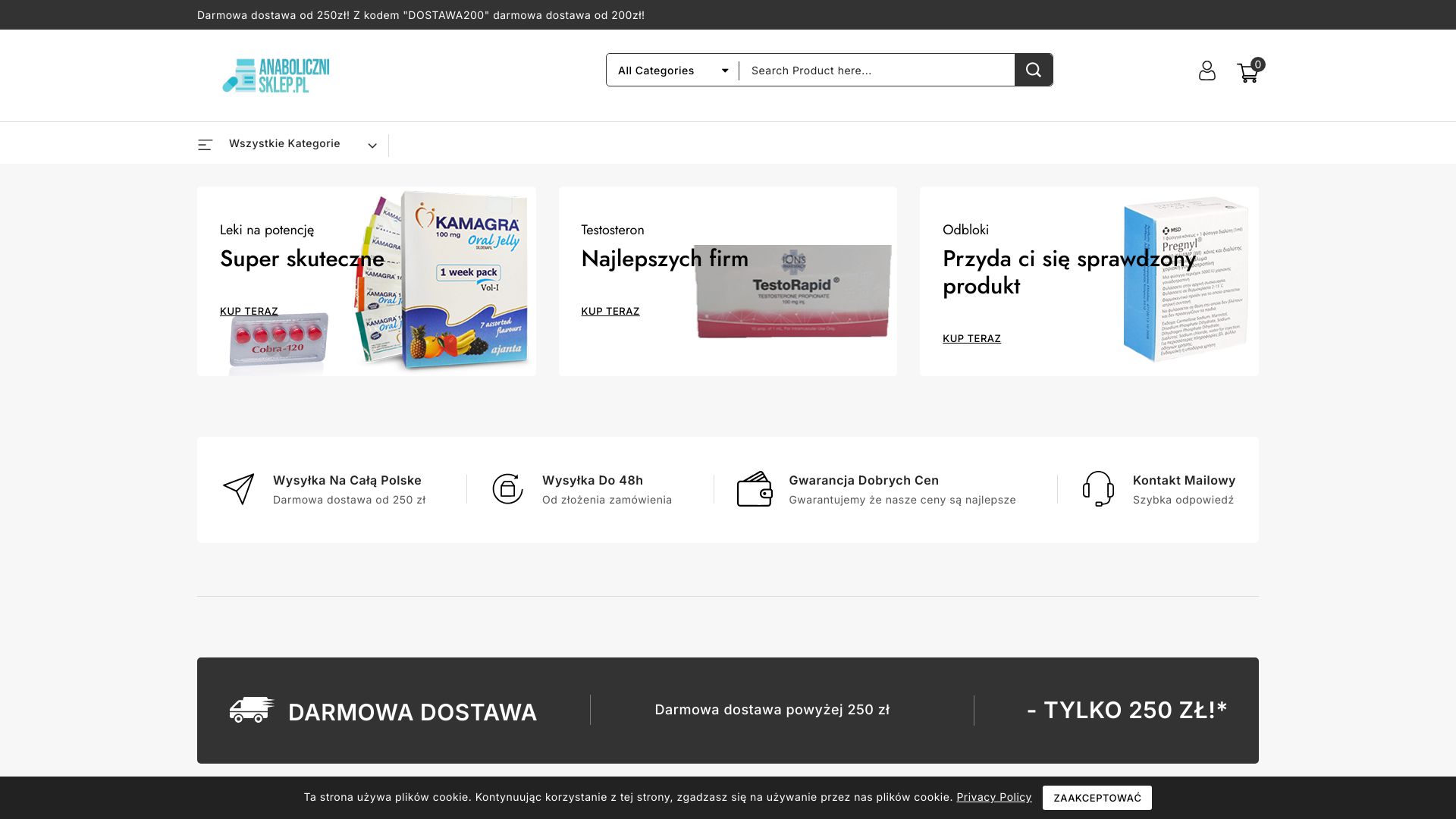Click Darmowa dostawa od 250 zł subtitle
Screen dimensions: 1456x819
[349, 500]
